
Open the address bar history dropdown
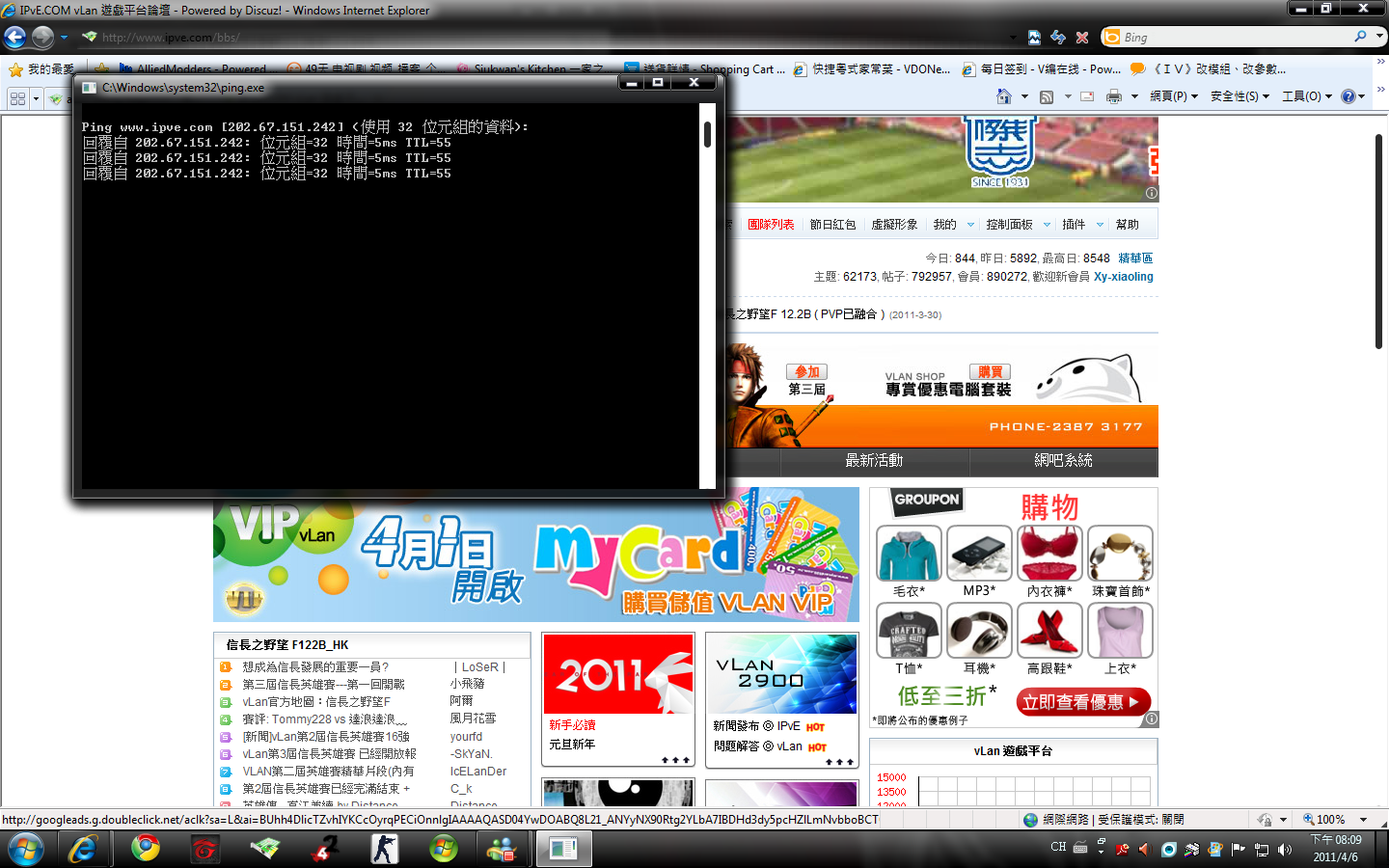1013,38
